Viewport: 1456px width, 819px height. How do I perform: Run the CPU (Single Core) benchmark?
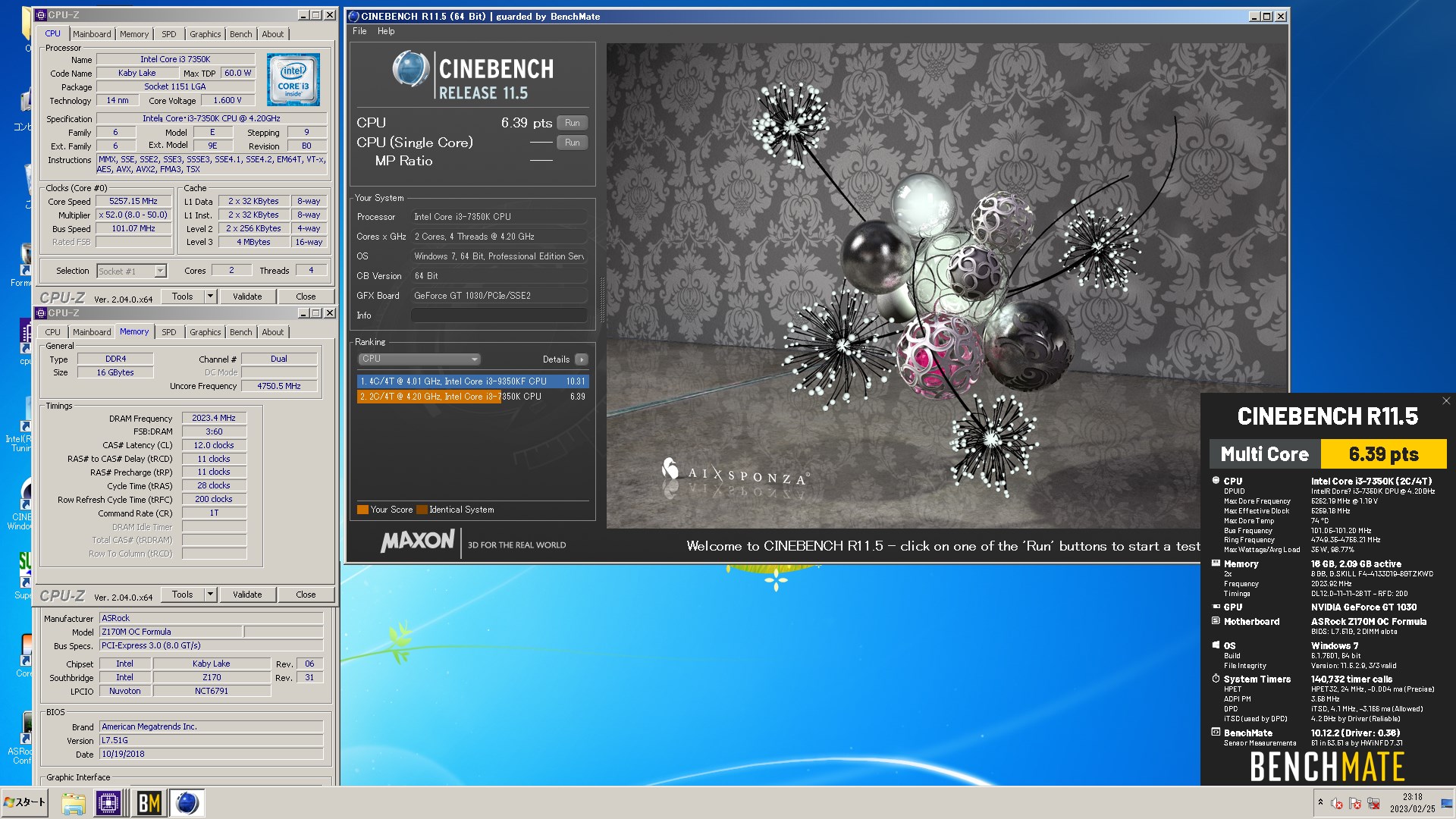(573, 143)
